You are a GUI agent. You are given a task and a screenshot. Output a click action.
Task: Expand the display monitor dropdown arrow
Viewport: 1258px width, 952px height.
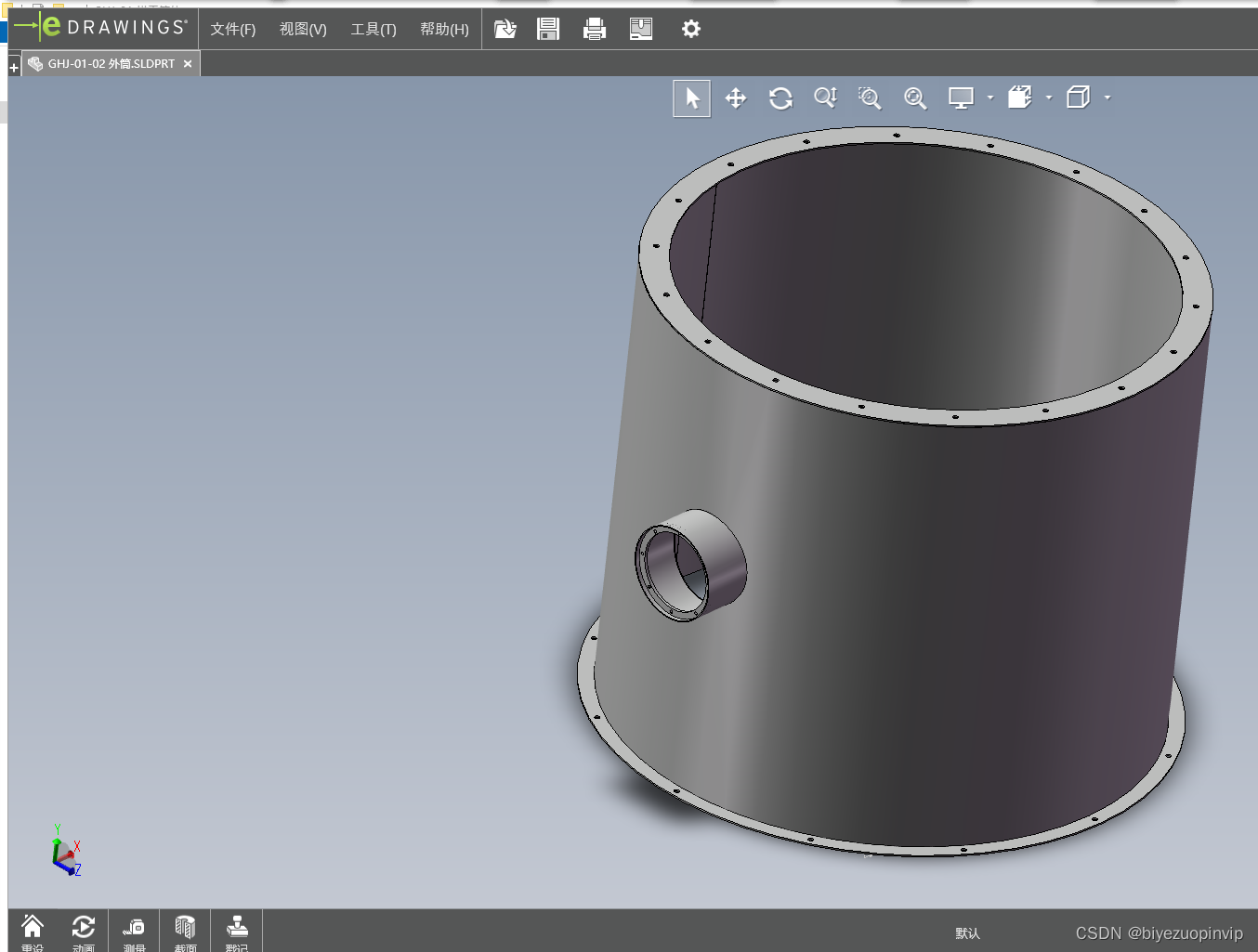pos(990,98)
